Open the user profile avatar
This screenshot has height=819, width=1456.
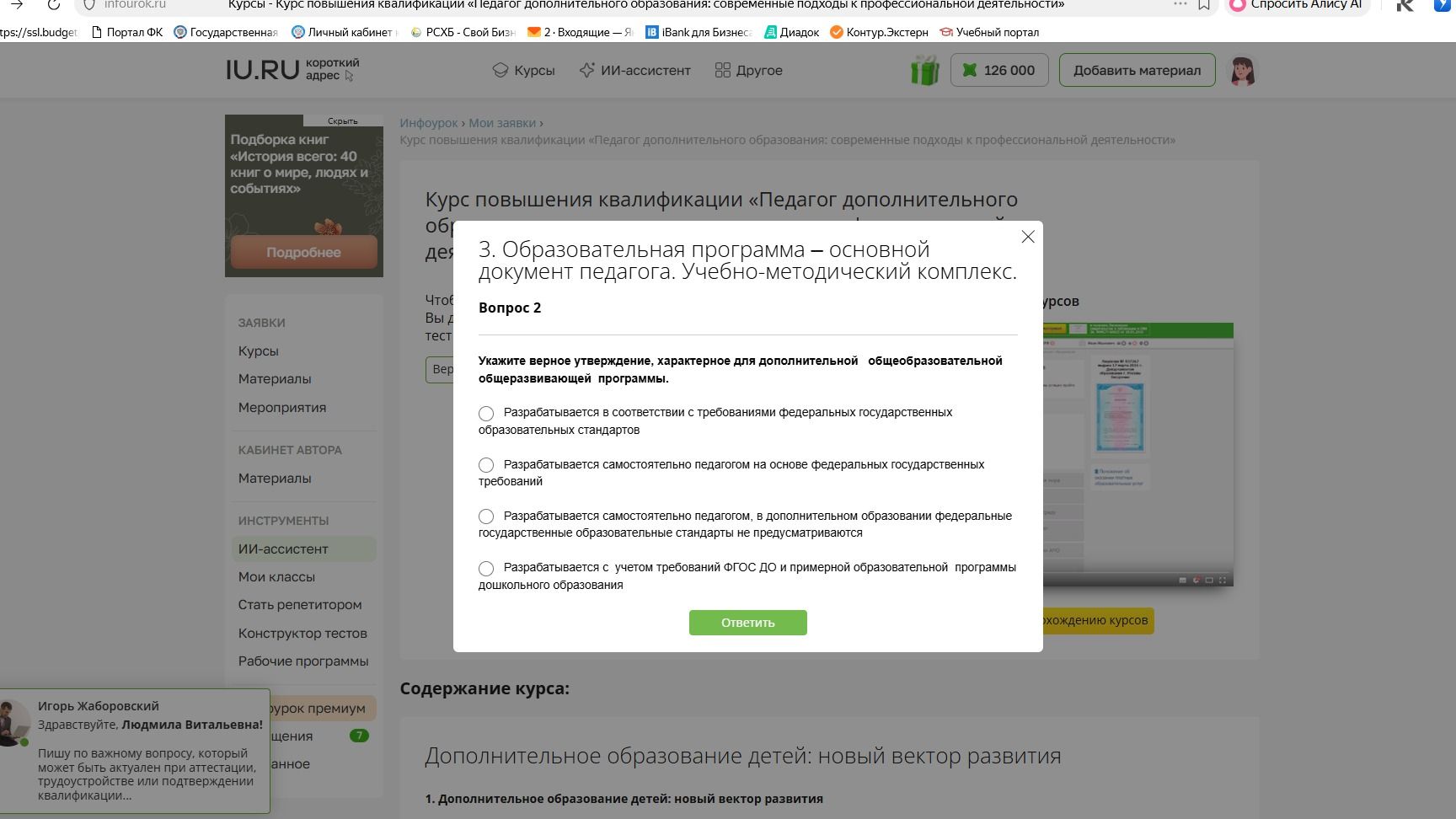(1243, 71)
